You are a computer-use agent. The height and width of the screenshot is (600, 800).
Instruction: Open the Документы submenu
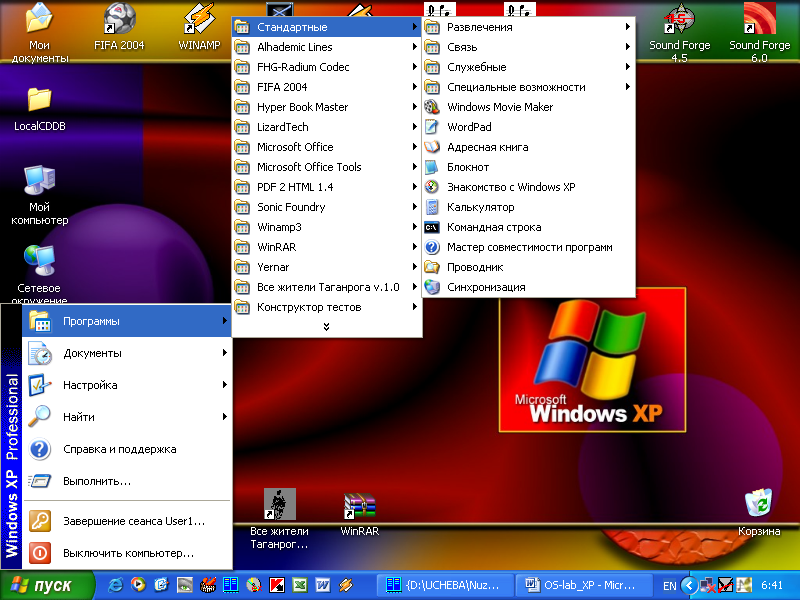[x=127, y=353]
